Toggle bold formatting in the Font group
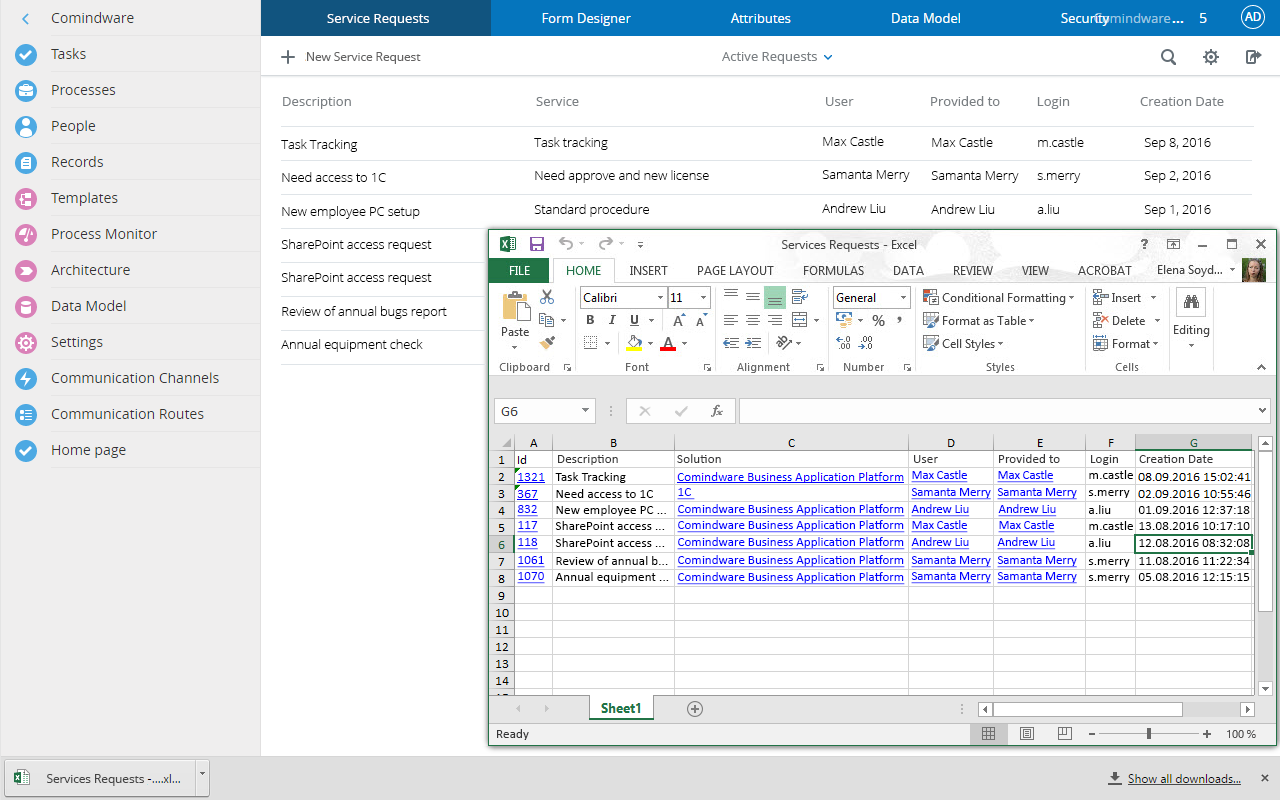 tap(590, 319)
